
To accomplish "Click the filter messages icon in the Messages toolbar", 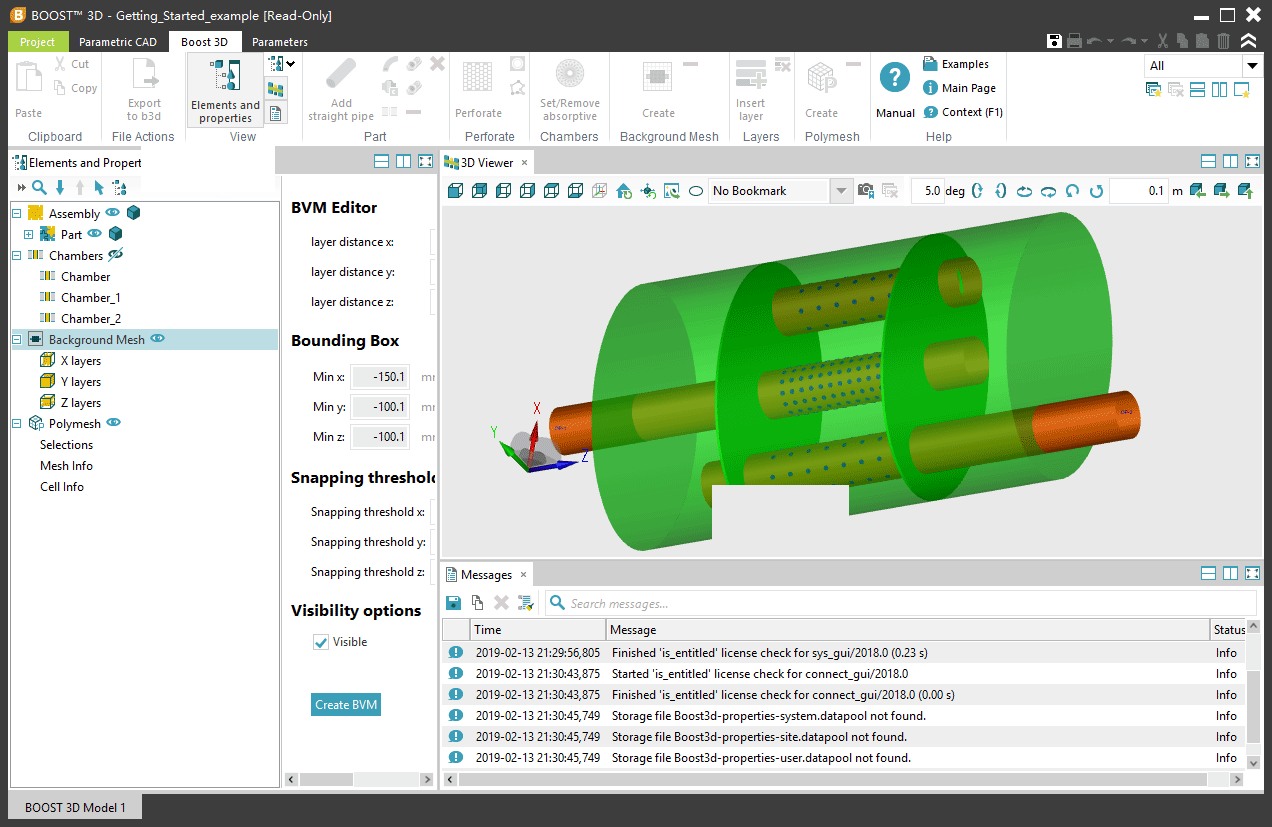I will pyautogui.click(x=525, y=602).
